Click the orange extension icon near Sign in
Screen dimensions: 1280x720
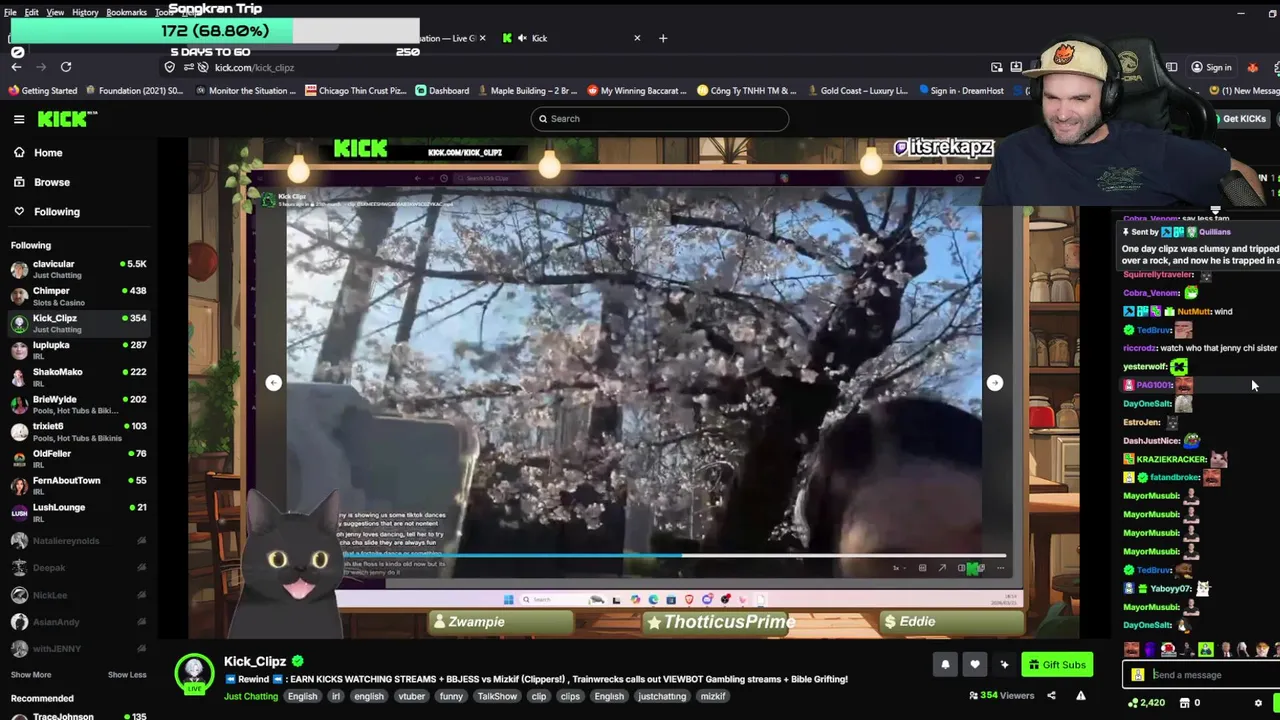pos(1252,67)
